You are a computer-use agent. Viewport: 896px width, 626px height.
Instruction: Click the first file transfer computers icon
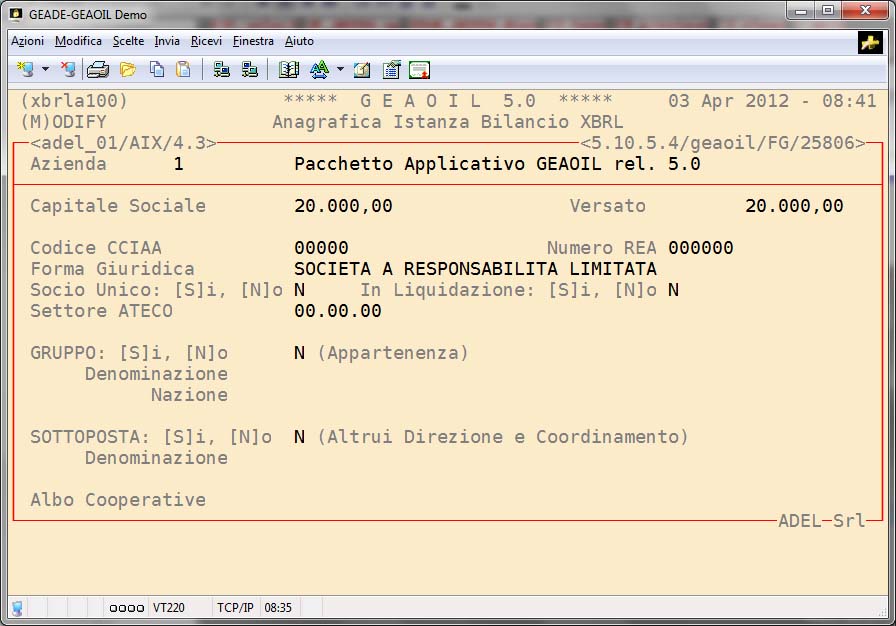tap(222, 70)
